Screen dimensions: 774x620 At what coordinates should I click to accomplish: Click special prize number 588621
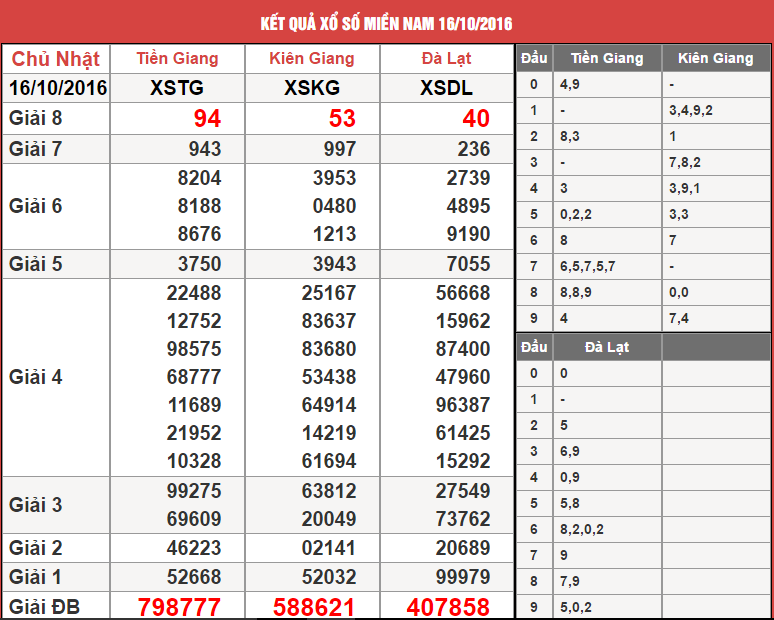tap(314, 607)
